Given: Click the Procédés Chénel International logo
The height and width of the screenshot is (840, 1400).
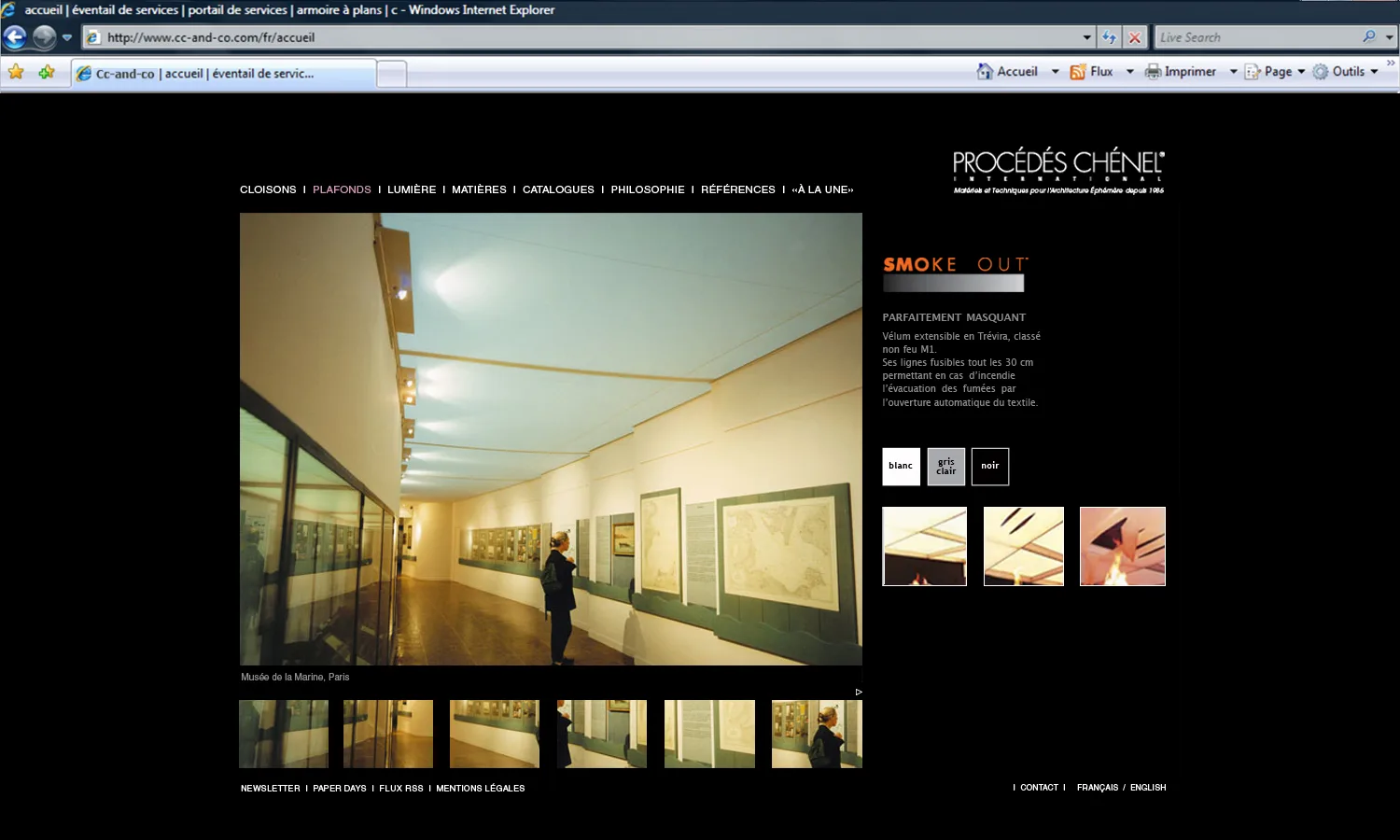Looking at the screenshot, I should tap(1058, 171).
